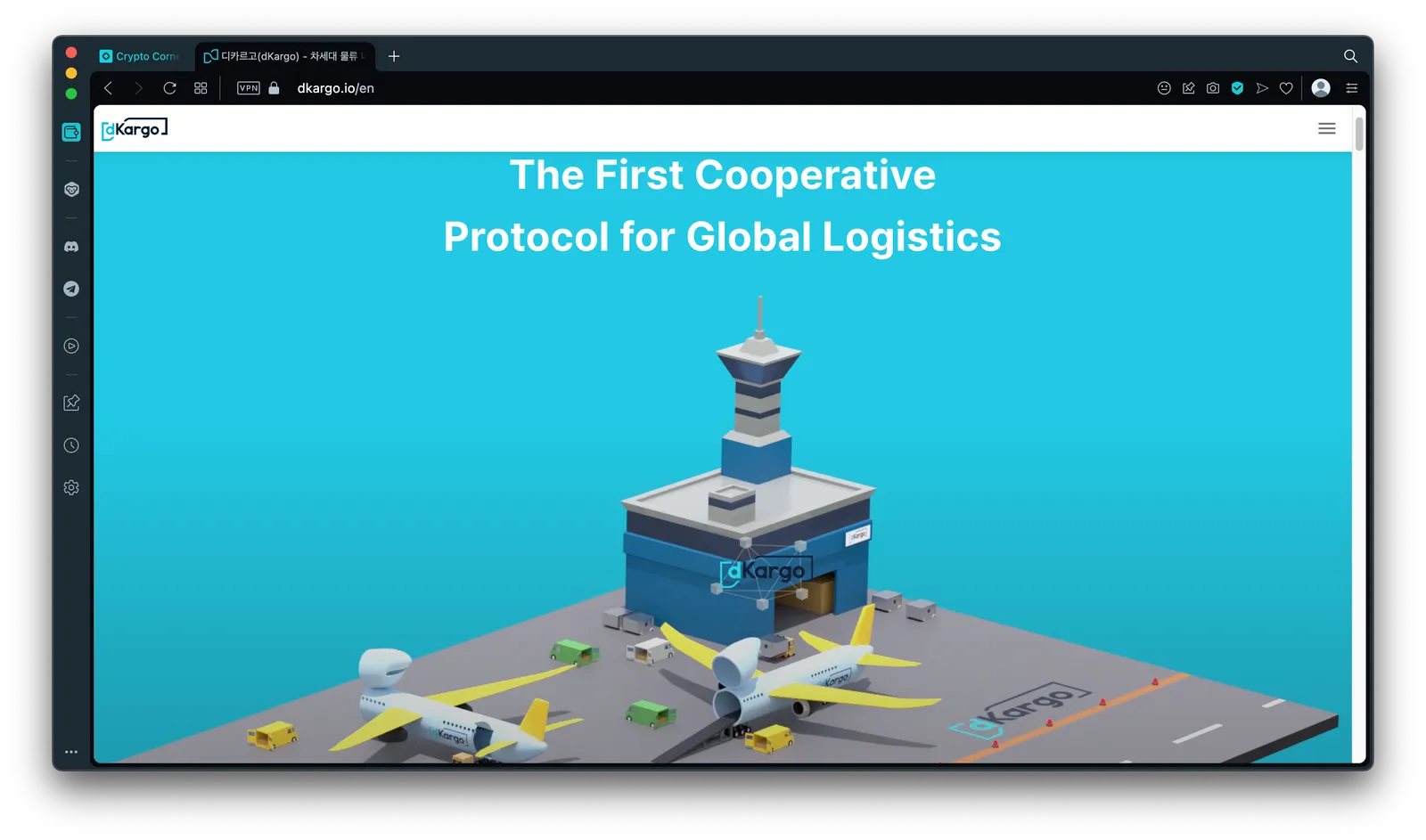Open the ad blocker shield icon
This screenshot has width=1426, height=840.
coord(1237,88)
